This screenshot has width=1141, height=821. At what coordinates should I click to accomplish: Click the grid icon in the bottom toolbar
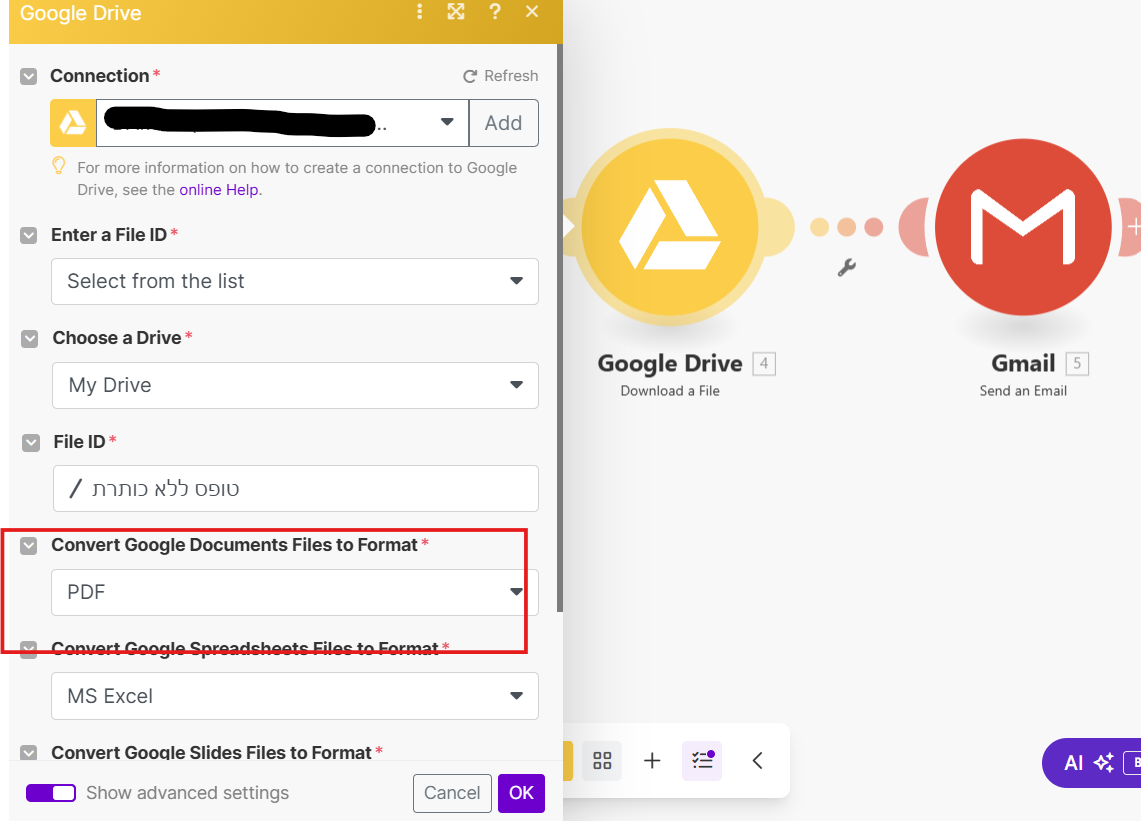point(602,761)
